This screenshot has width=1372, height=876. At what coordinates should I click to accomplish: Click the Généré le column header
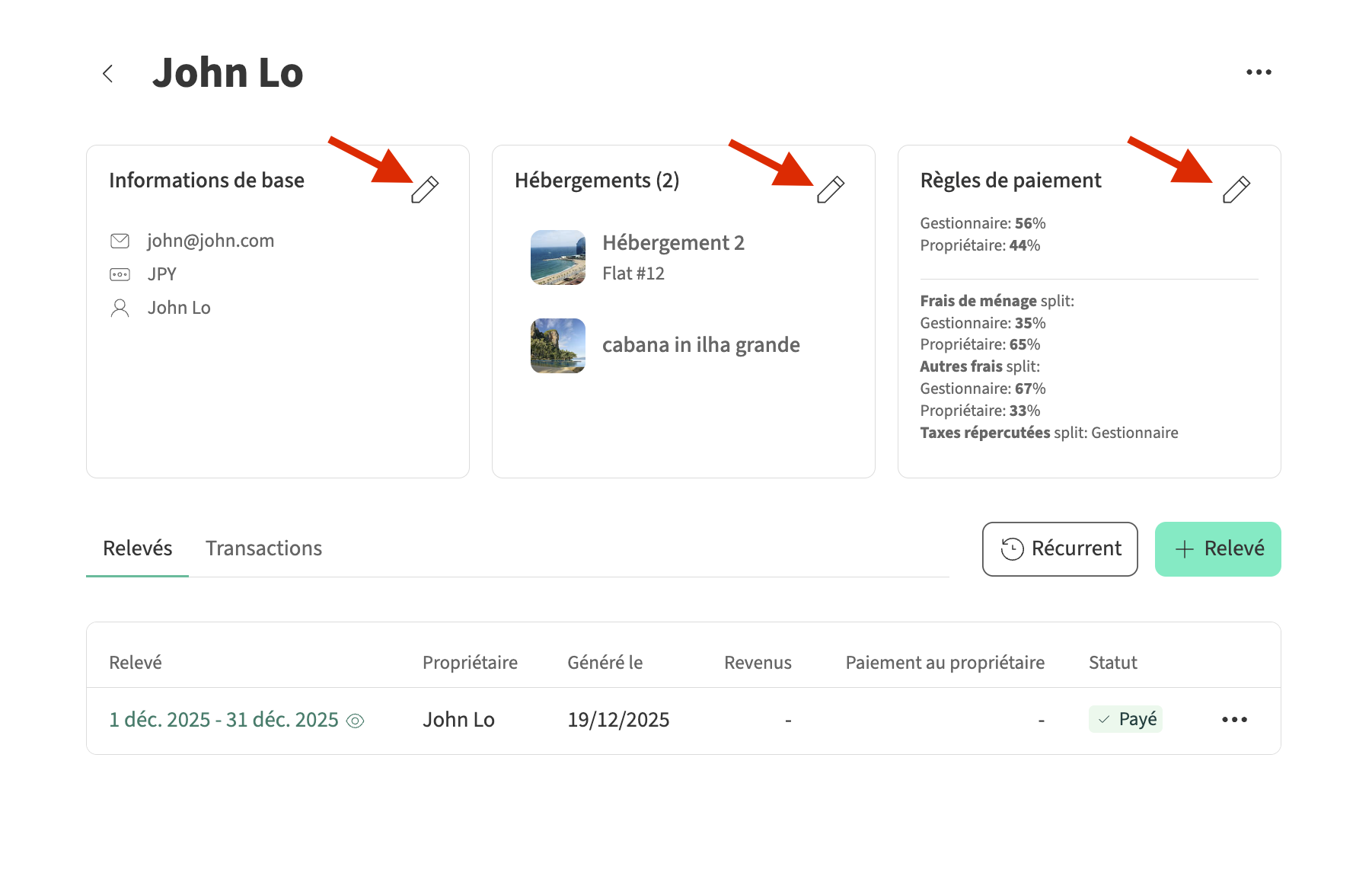click(x=605, y=663)
